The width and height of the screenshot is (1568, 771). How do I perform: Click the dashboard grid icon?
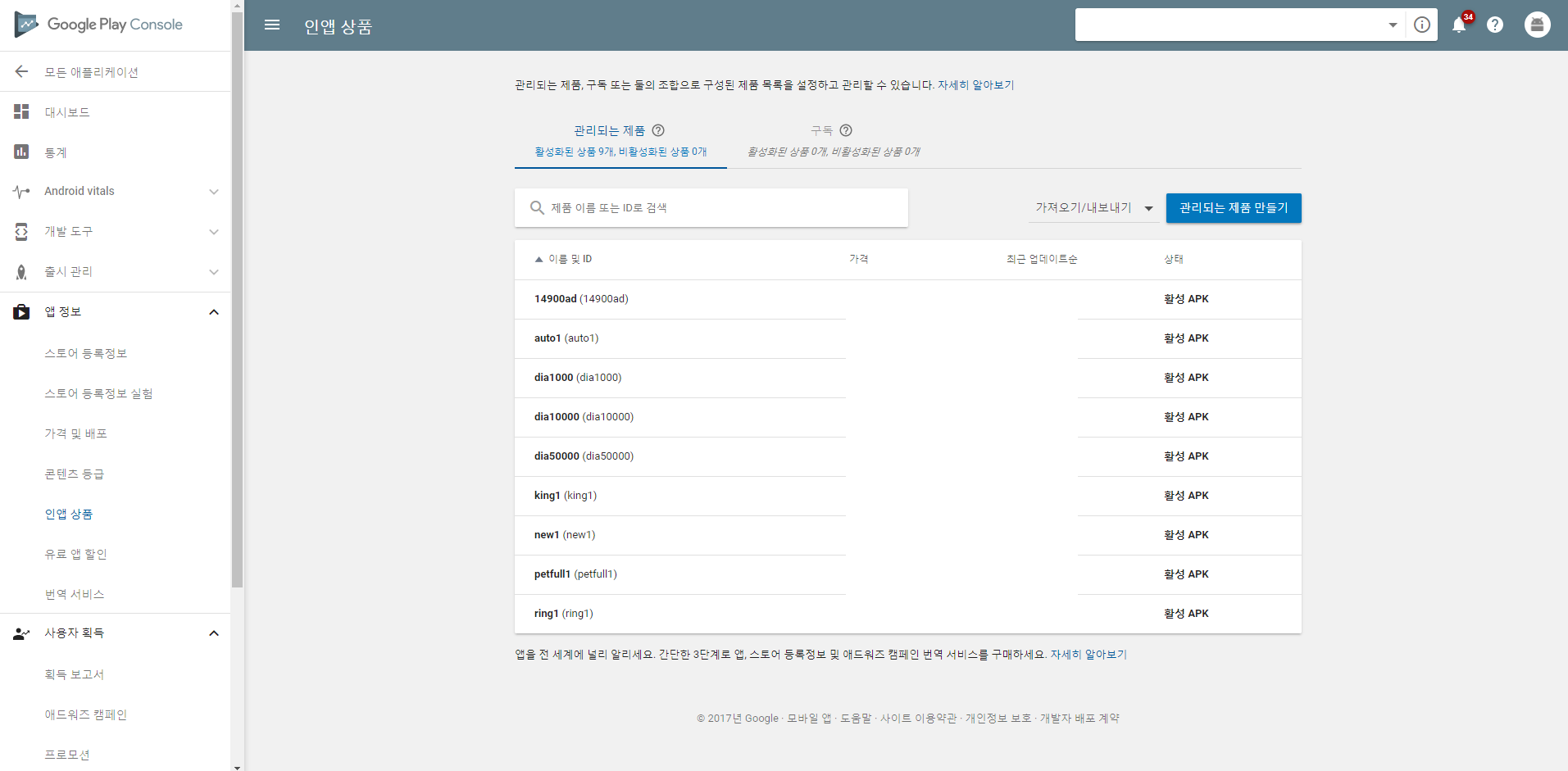click(x=21, y=111)
